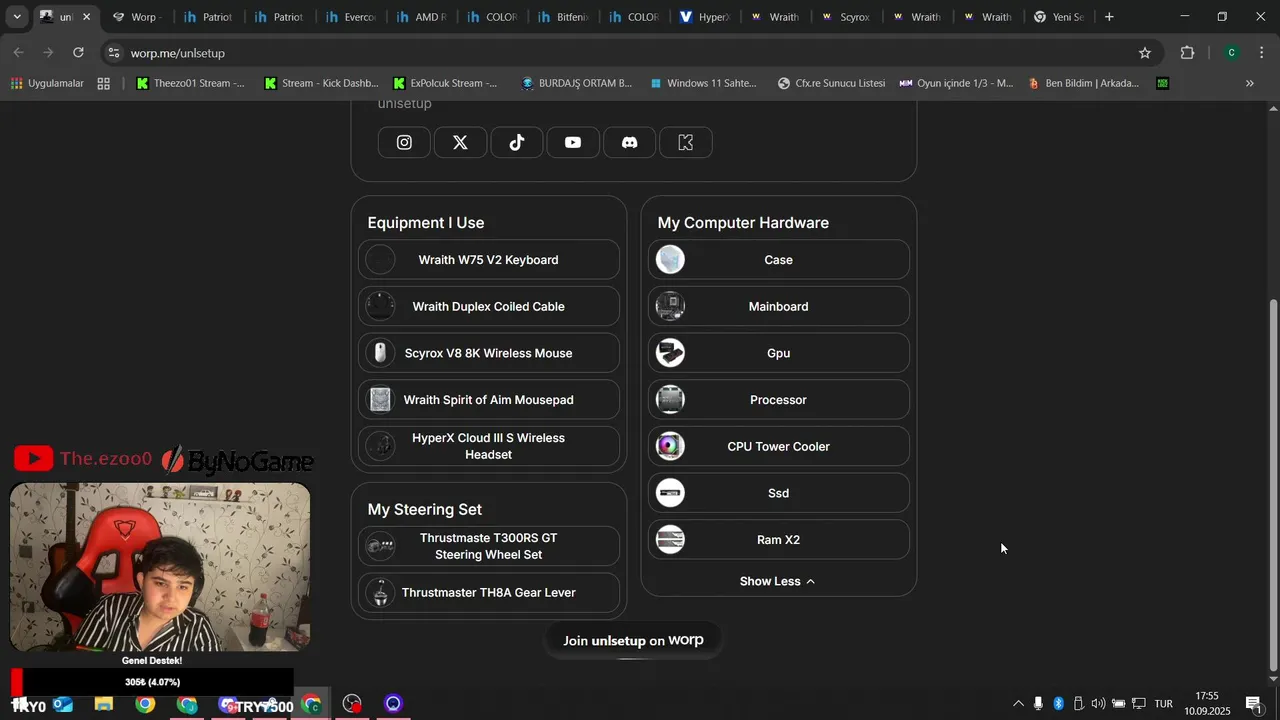Open the CPU Tower Cooler entry
Screen dimensions: 1280x720
tap(779, 446)
